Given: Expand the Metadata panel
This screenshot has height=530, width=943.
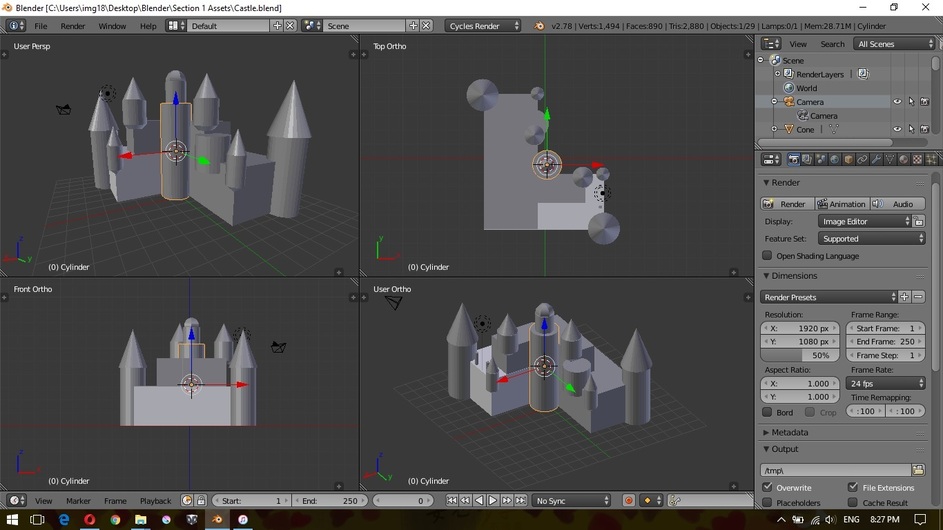Looking at the screenshot, I should point(789,433).
